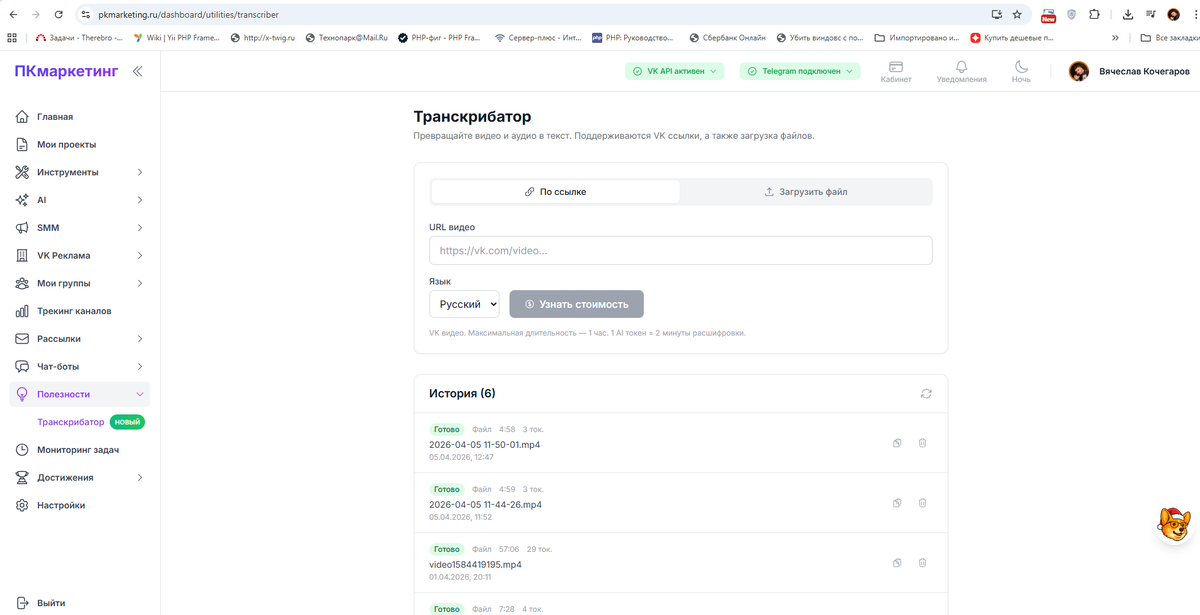Expand the Достижения submenu chevron
1200x615 pixels.
coord(140,477)
